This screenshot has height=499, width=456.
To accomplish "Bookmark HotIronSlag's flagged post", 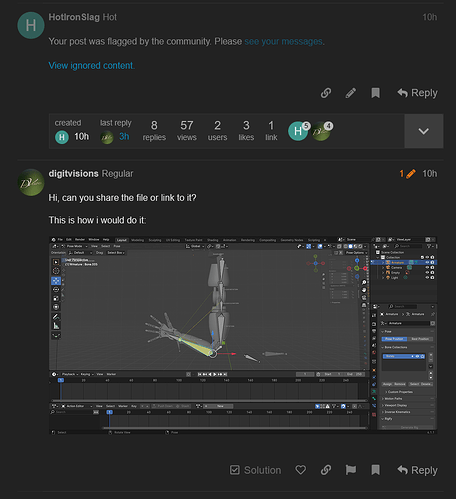I will tap(376, 93).
